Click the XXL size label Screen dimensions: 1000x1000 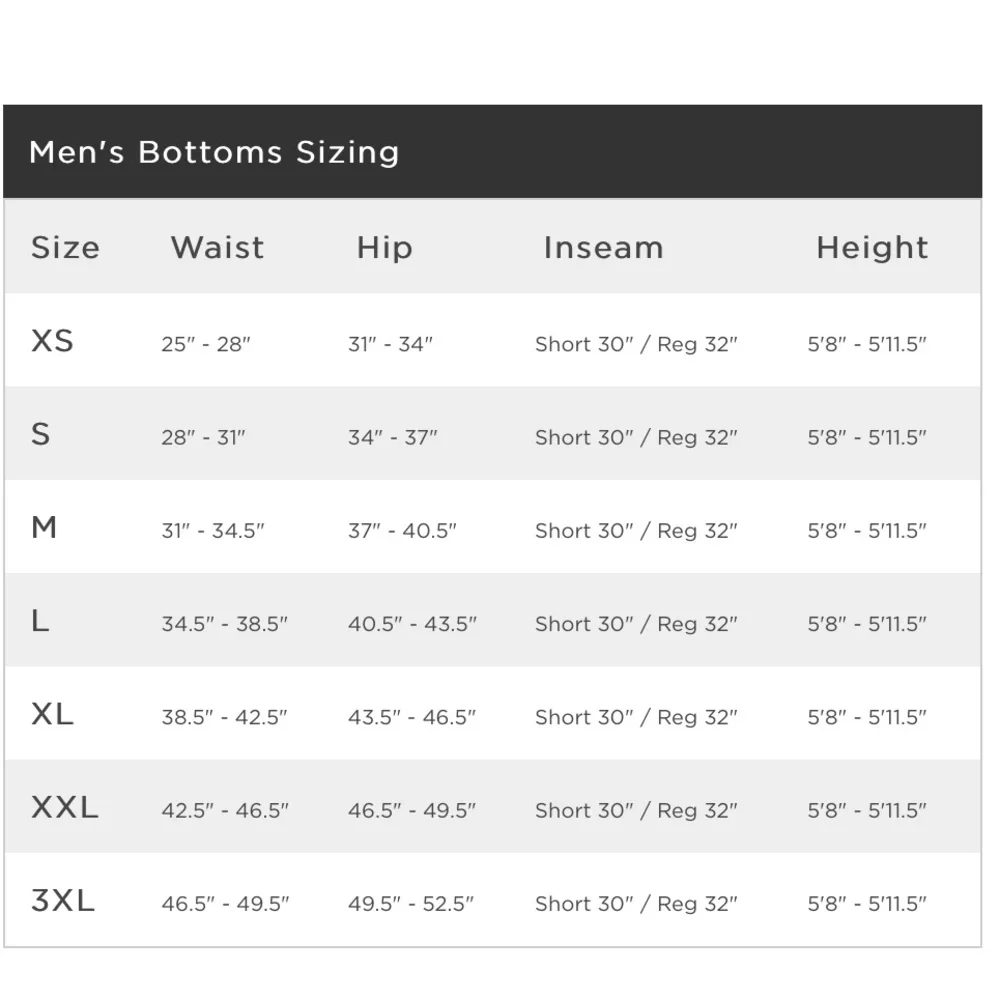[x=65, y=807]
